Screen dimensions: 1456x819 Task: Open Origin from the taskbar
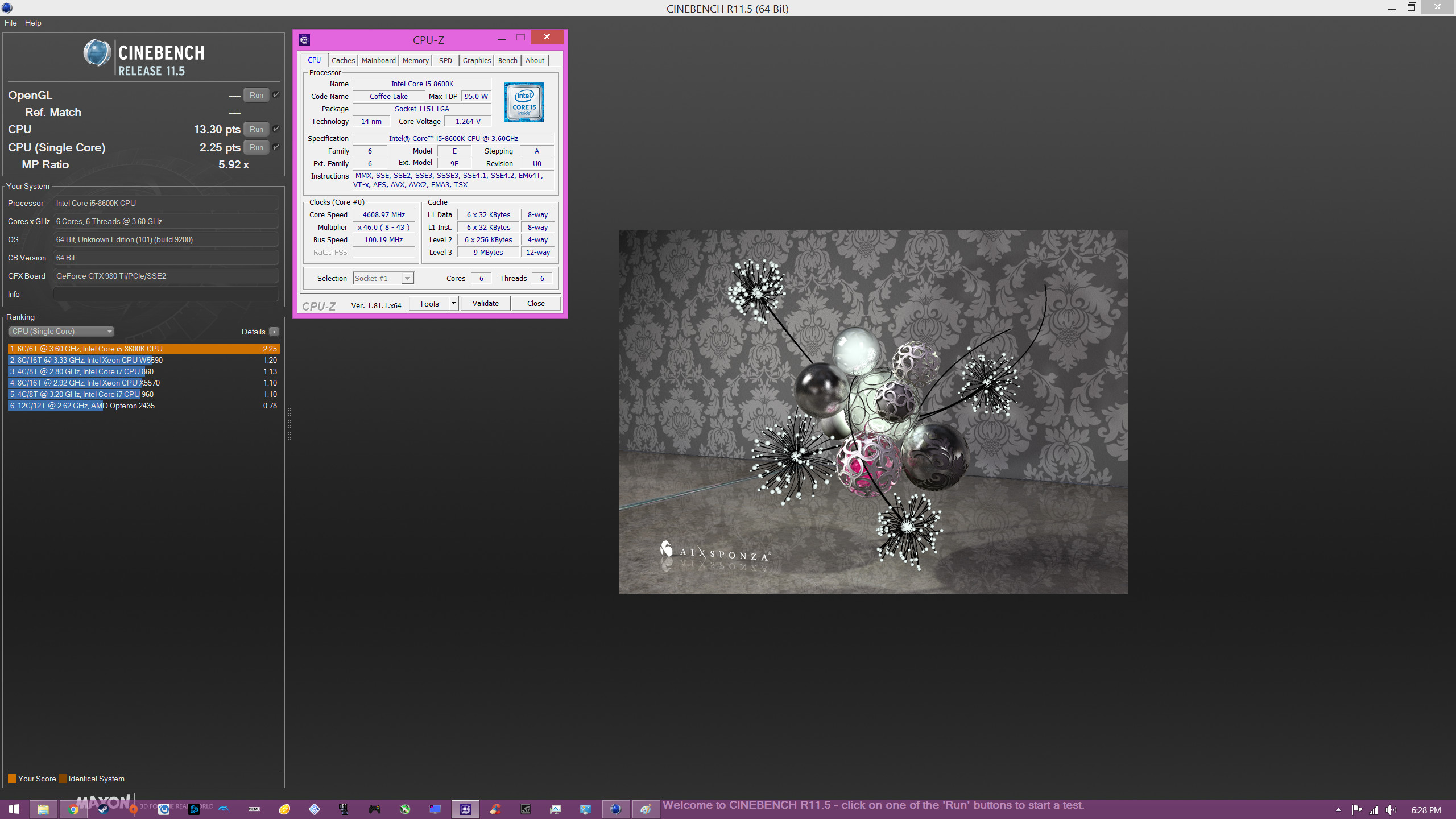133,809
